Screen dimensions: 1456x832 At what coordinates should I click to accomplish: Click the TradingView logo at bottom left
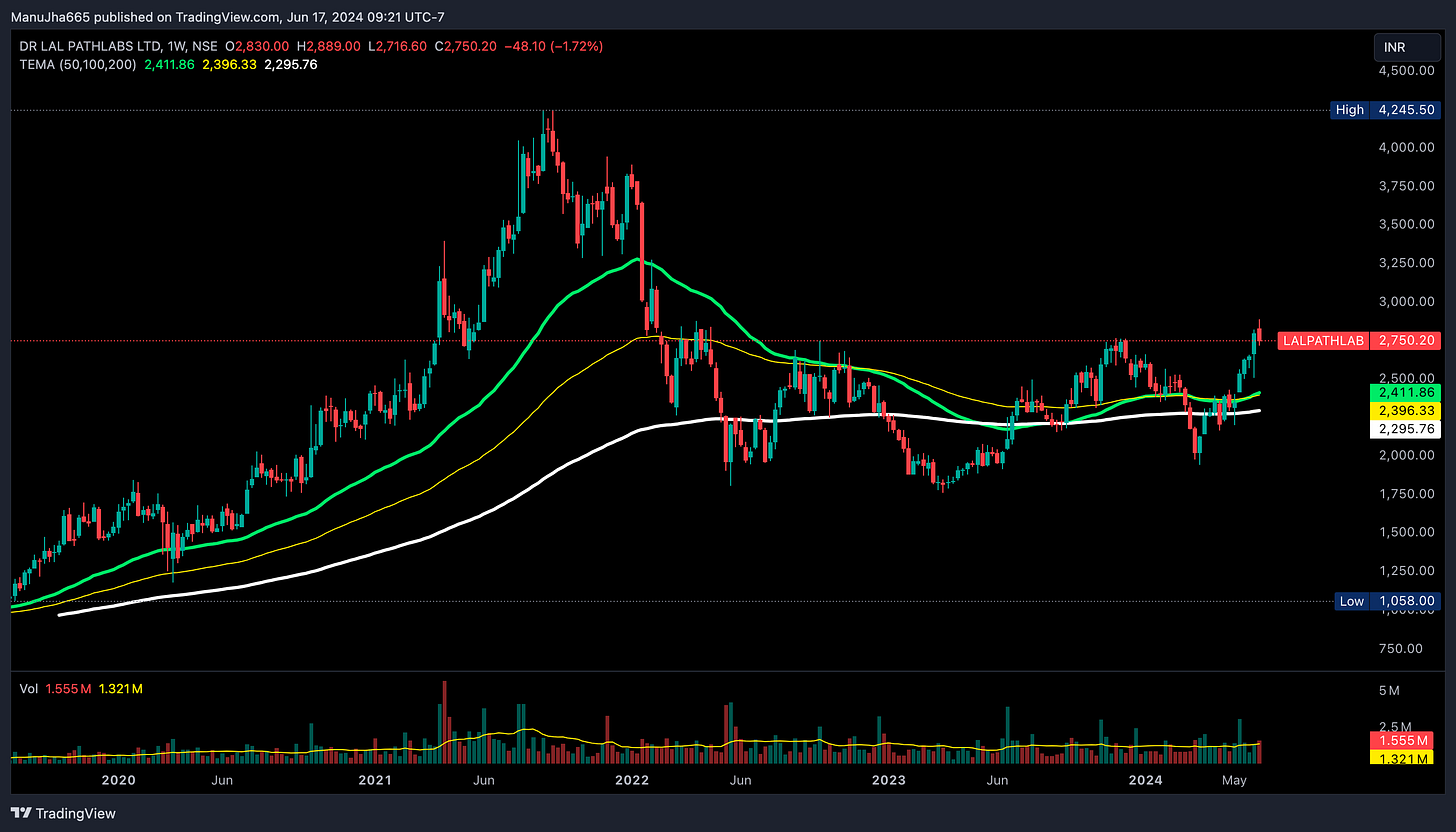63,813
